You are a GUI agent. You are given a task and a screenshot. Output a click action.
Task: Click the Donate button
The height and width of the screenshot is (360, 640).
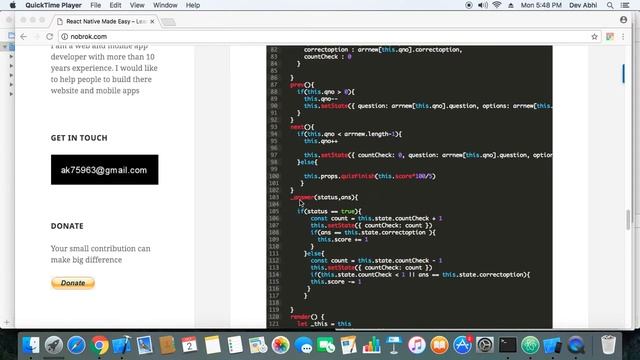[x=73, y=283]
